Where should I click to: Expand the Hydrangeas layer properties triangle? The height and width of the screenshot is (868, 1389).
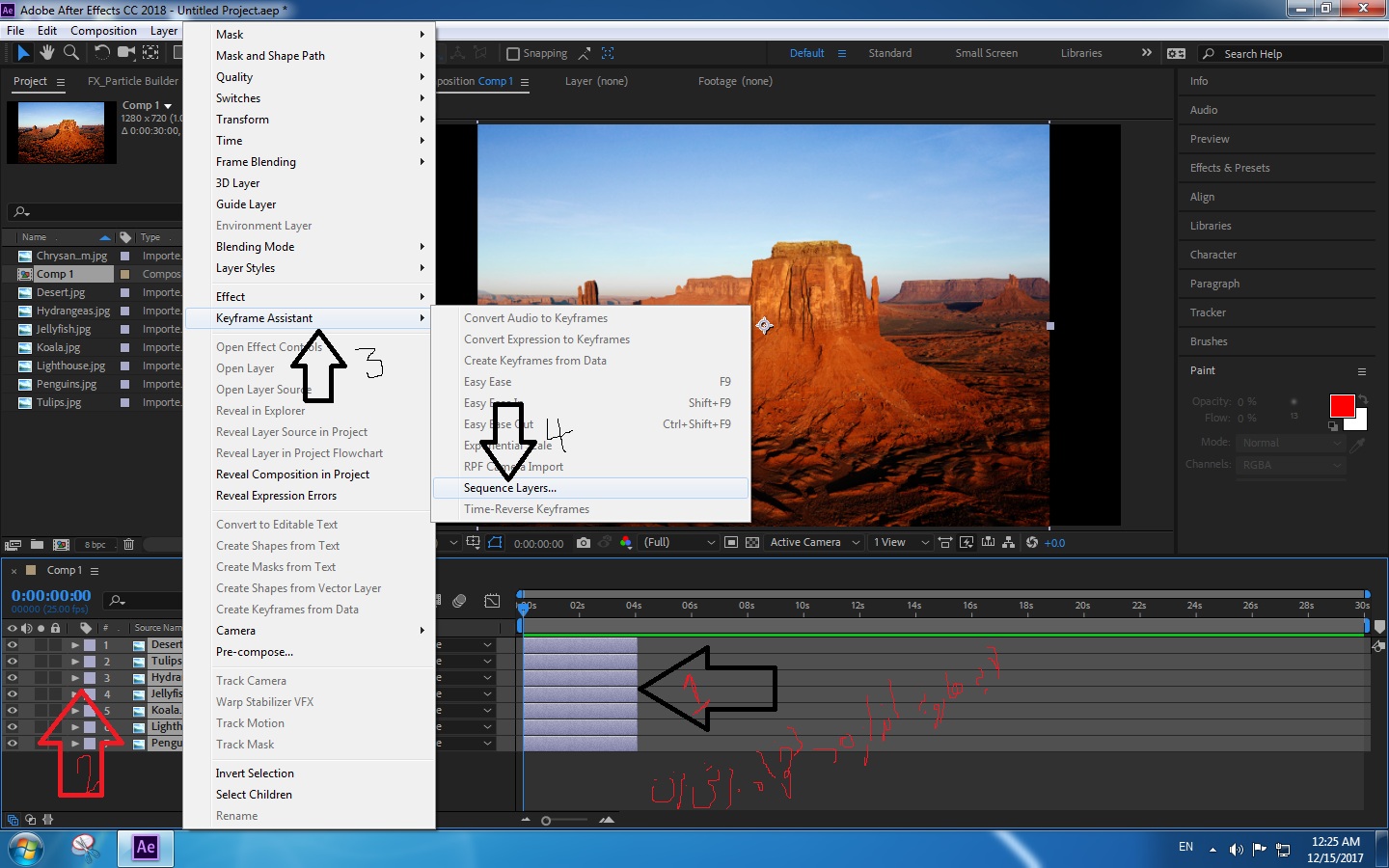74,678
